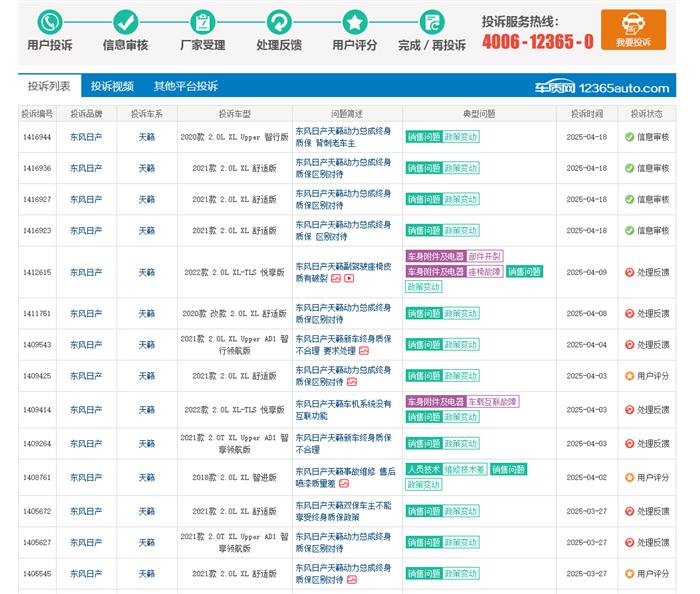Click date 2025-04-09 in row 1412615
Image resolution: width=700 pixels, height=594 pixels.
[587, 272]
